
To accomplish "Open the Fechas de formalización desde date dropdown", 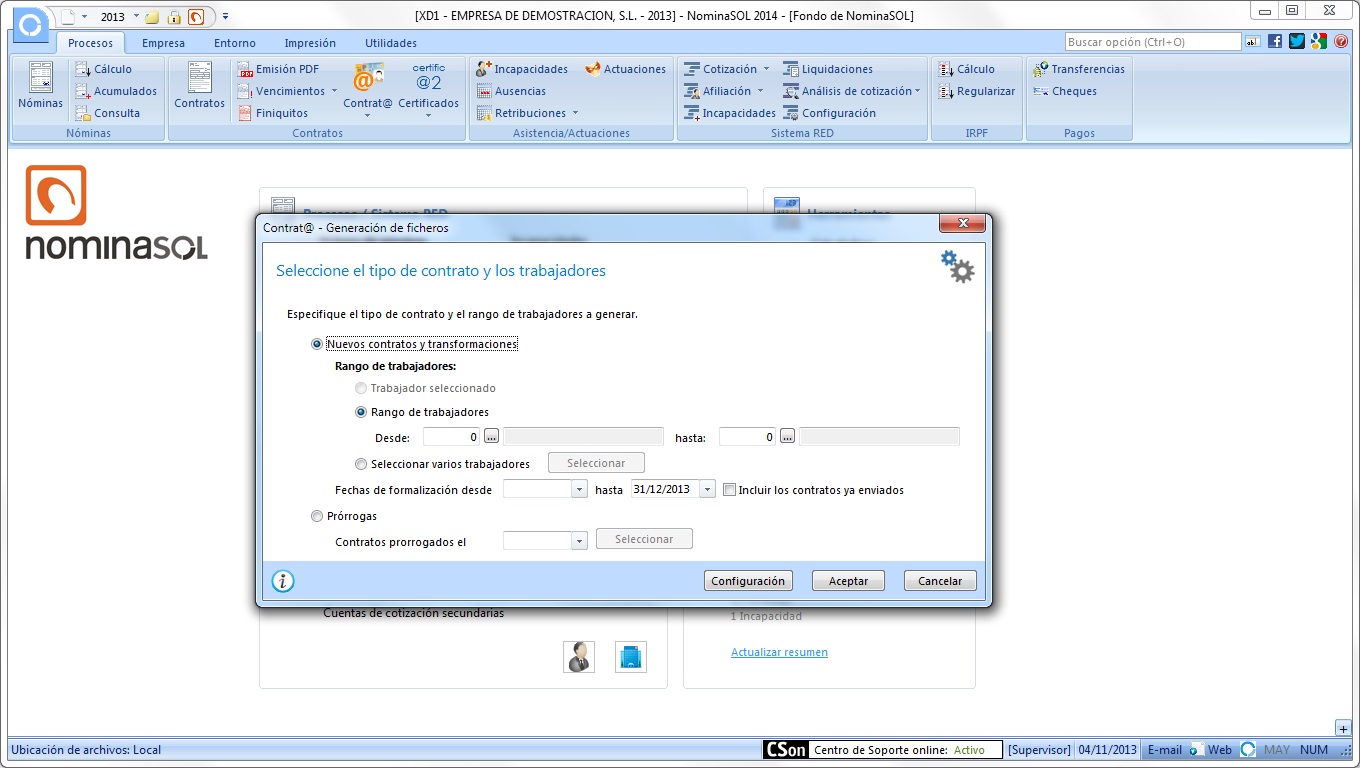I will click(x=579, y=490).
